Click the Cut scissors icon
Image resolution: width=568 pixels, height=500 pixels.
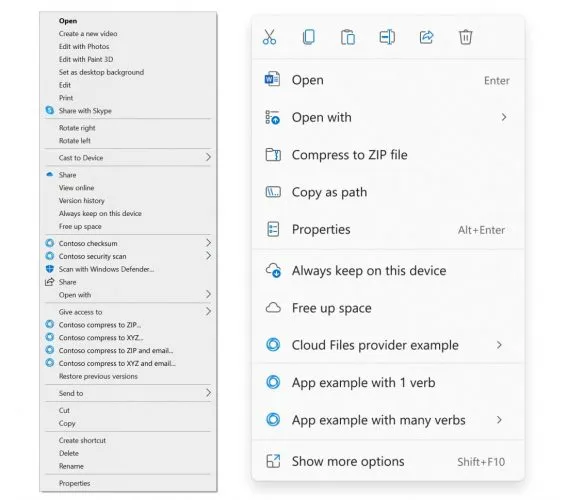coord(269,37)
